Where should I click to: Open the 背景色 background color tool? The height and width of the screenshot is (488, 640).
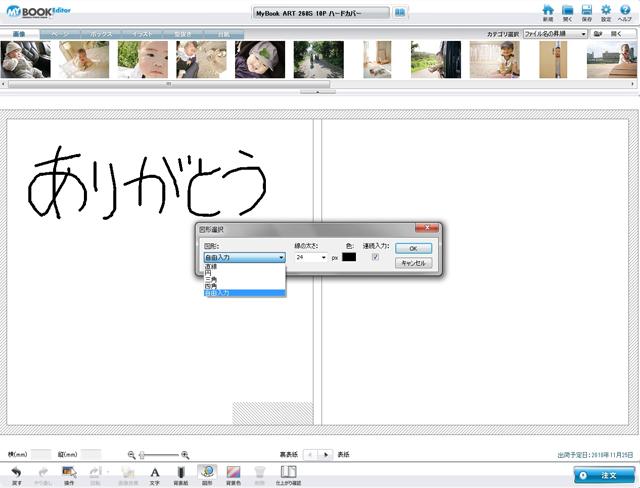pyautogui.click(x=233, y=475)
